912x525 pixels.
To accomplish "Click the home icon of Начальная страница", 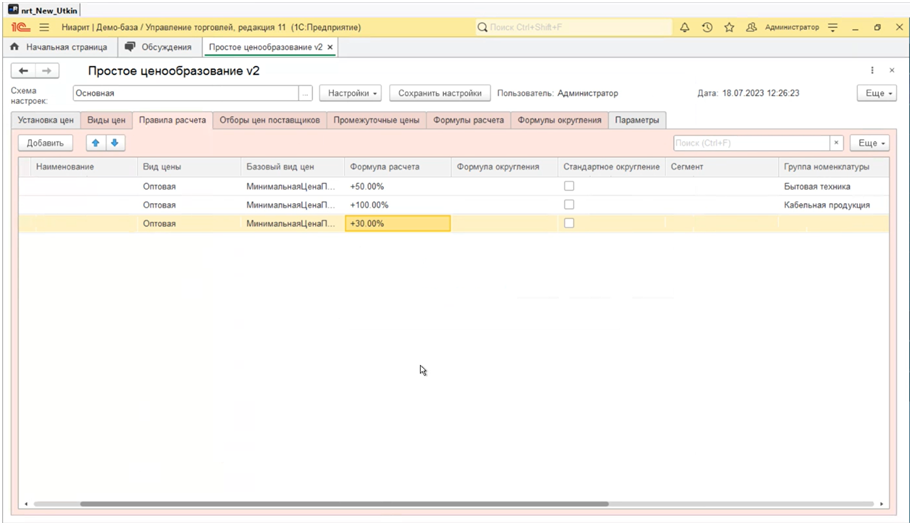I will tap(15, 47).
